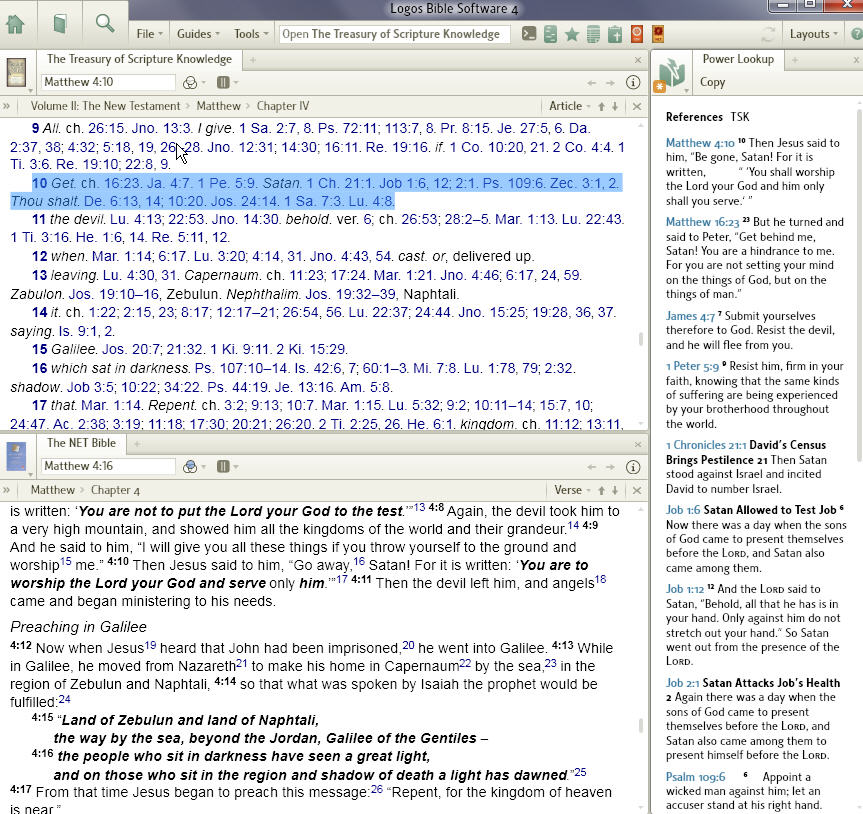Click the Power Lookup panel icon

coord(671,75)
